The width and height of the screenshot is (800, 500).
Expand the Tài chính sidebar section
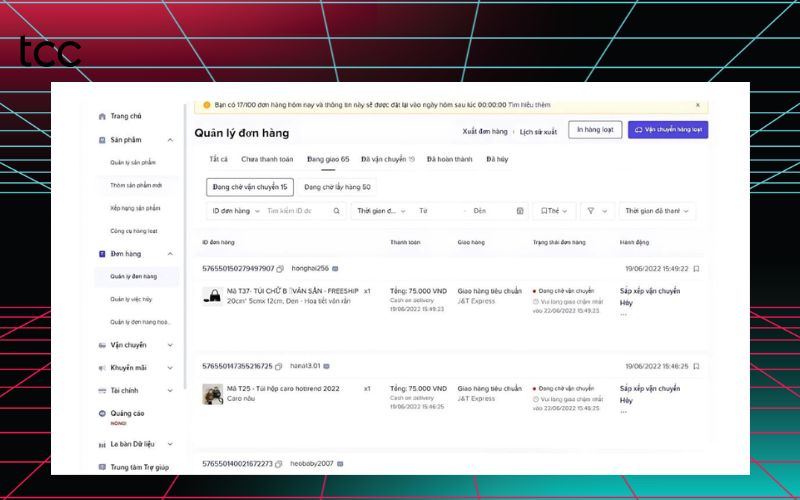pyautogui.click(x=170, y=391)
